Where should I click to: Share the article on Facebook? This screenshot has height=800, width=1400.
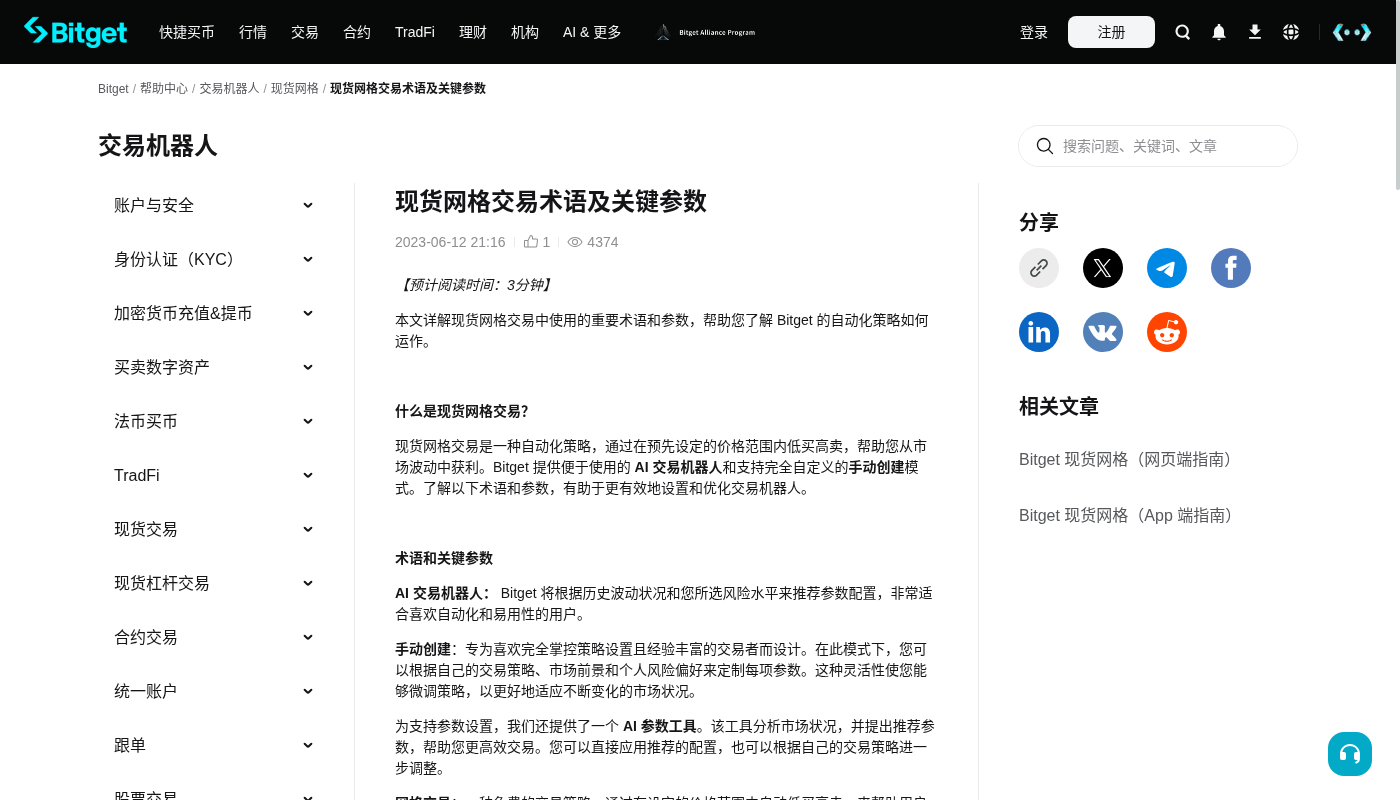click(x=1231, y=268)
